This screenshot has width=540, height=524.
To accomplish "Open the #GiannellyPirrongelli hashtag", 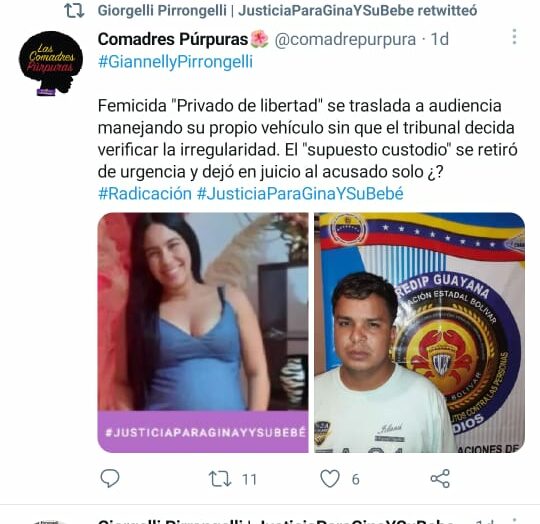I will point(175,62).
